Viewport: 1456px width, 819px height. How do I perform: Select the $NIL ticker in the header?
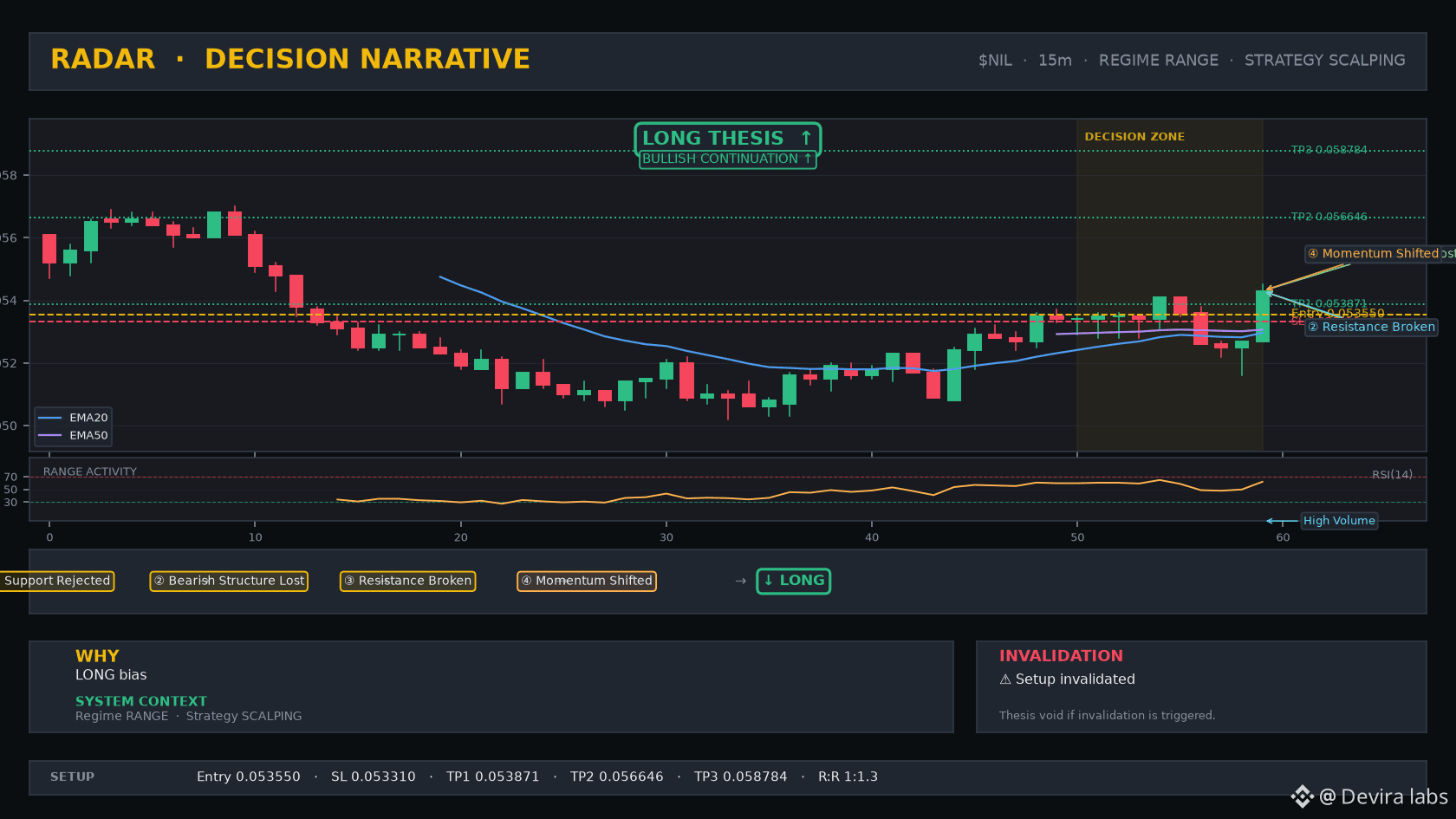[995, 61]
